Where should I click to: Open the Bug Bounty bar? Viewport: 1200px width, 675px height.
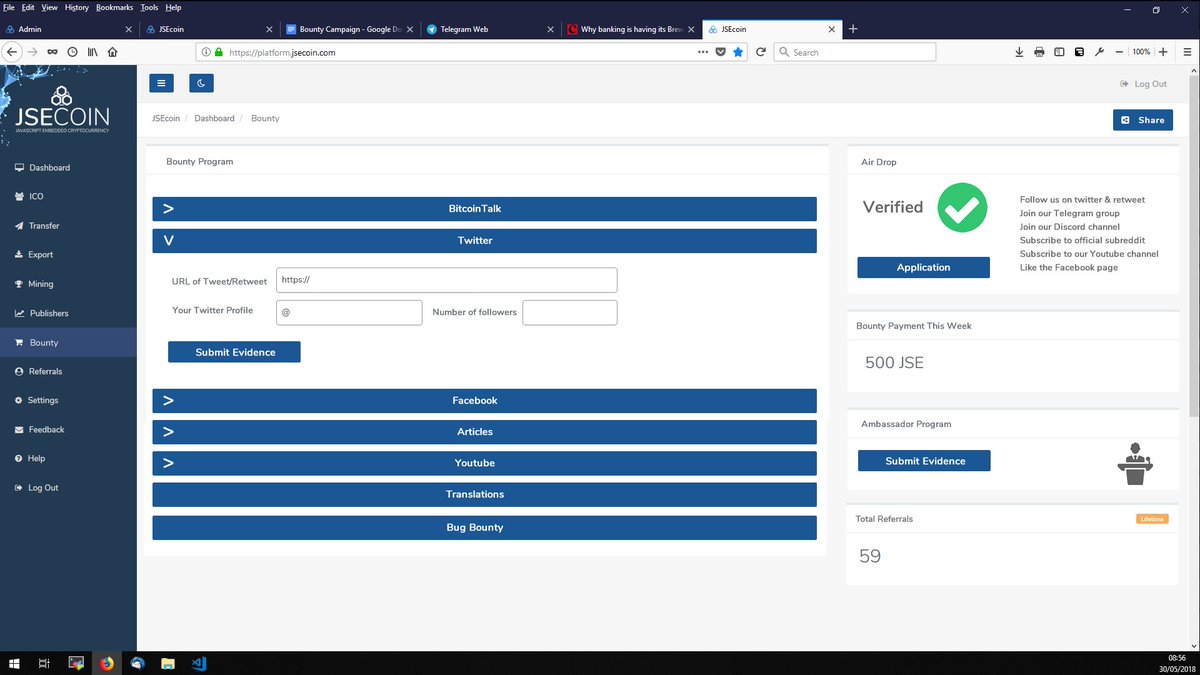click(484, 527)
